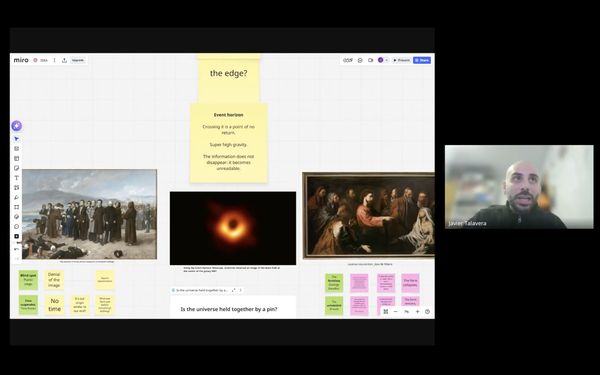
Task: Select the 'Event horizon' sticky note
Action: tap(229, 143)
